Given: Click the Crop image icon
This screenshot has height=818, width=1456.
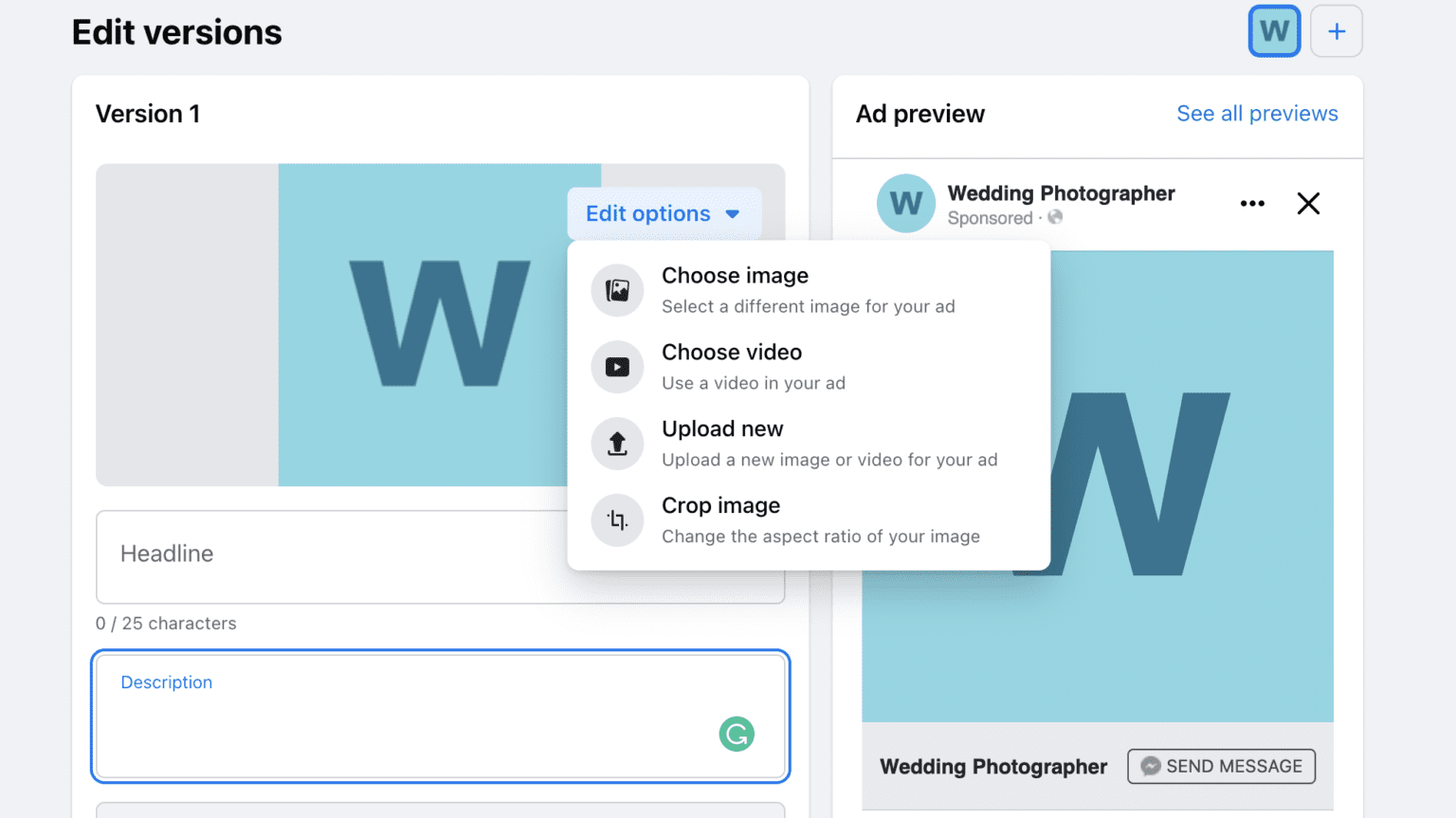Looking at the screenshot, I should (x=617, y=520).
